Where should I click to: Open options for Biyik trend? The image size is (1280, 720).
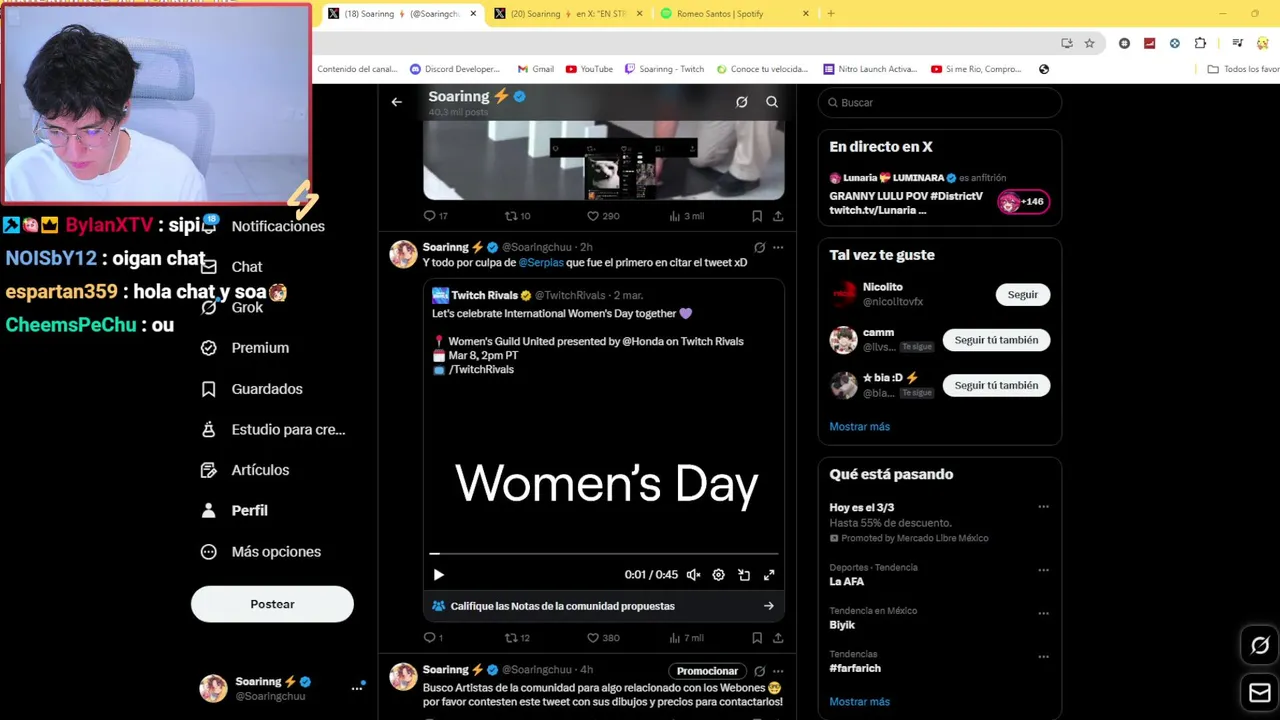[x=1043, y=614]
